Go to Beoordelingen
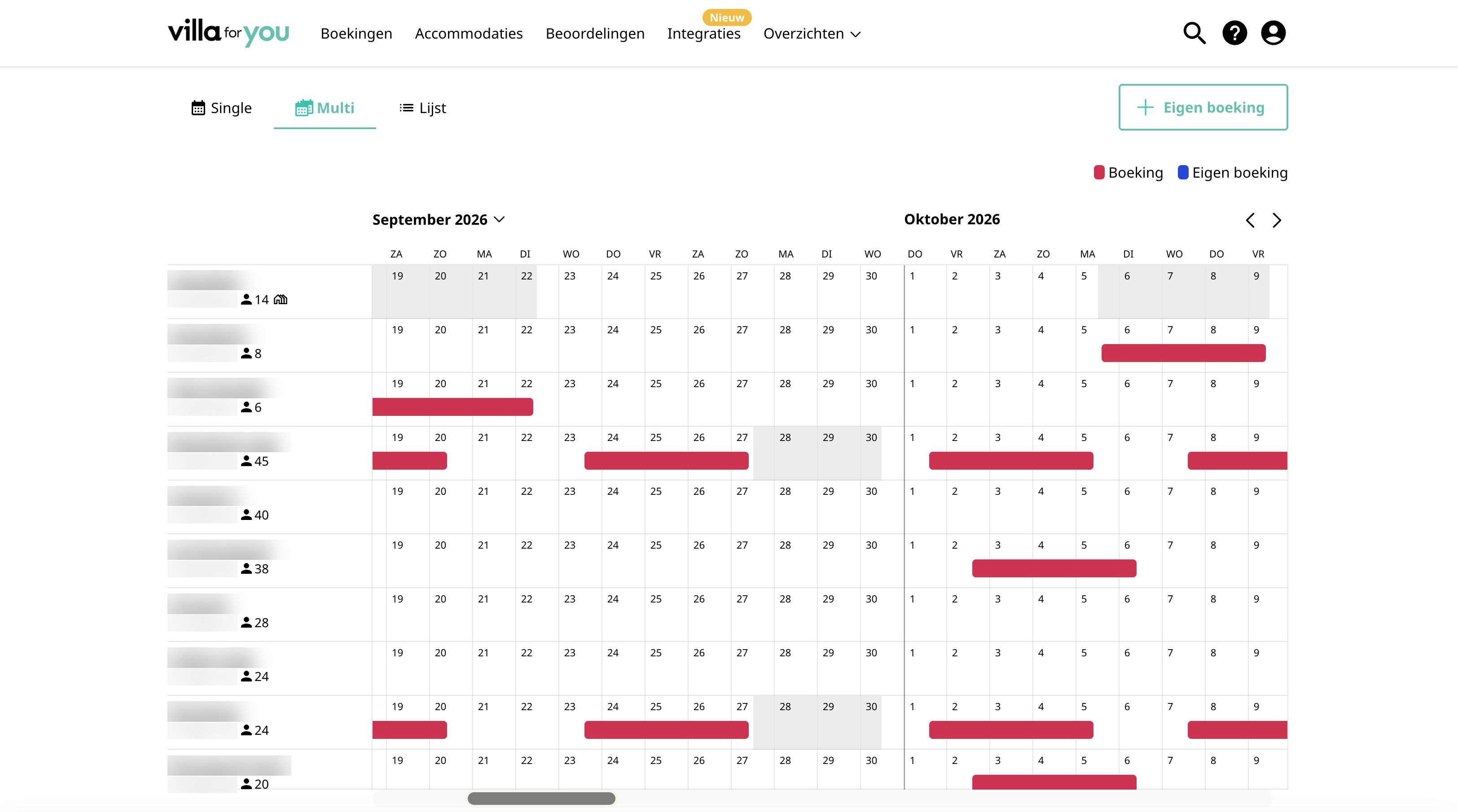The image size is (1458, 812). tap(595, 33)
